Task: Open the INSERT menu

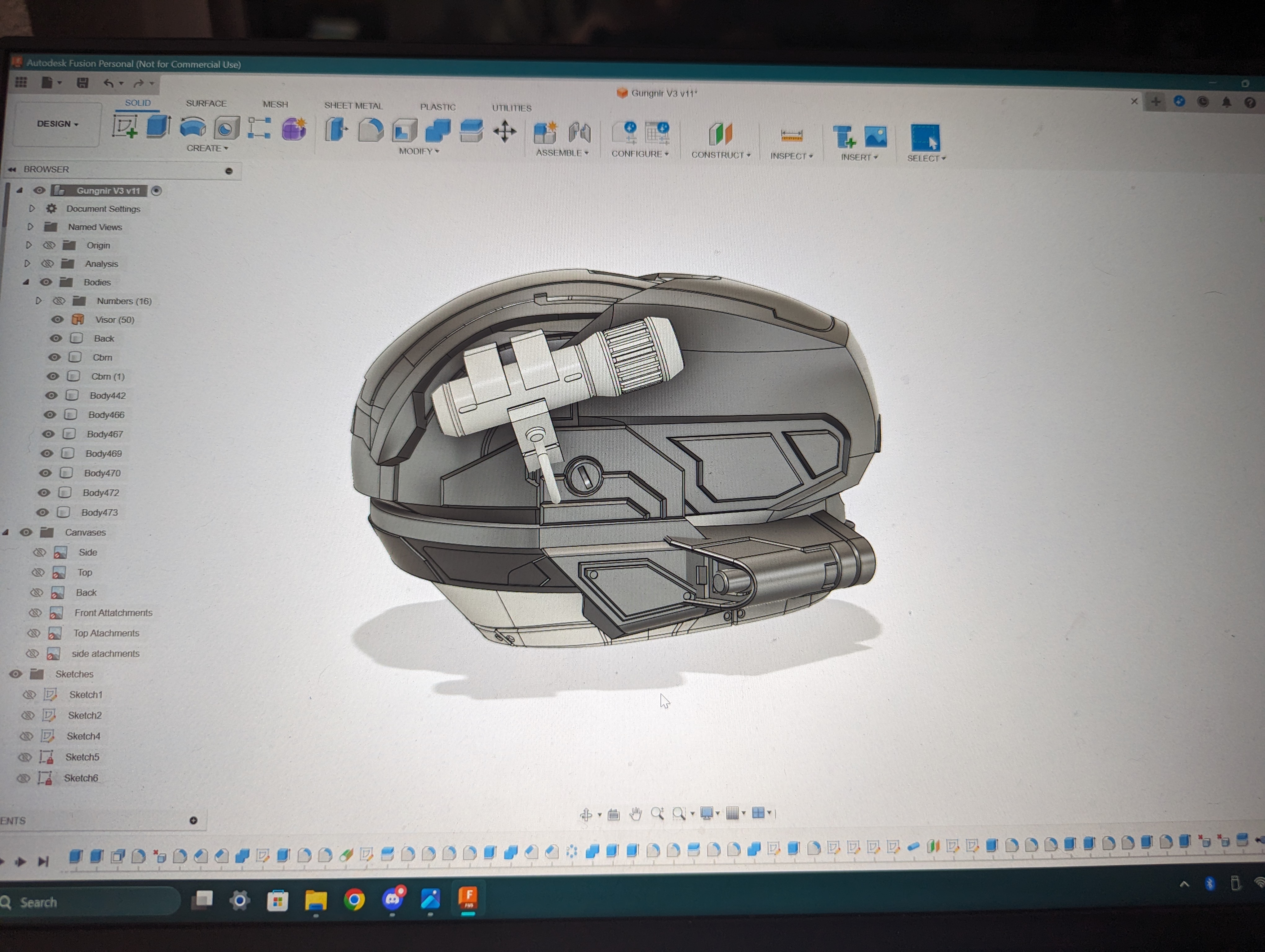Action: coord(859,157)
